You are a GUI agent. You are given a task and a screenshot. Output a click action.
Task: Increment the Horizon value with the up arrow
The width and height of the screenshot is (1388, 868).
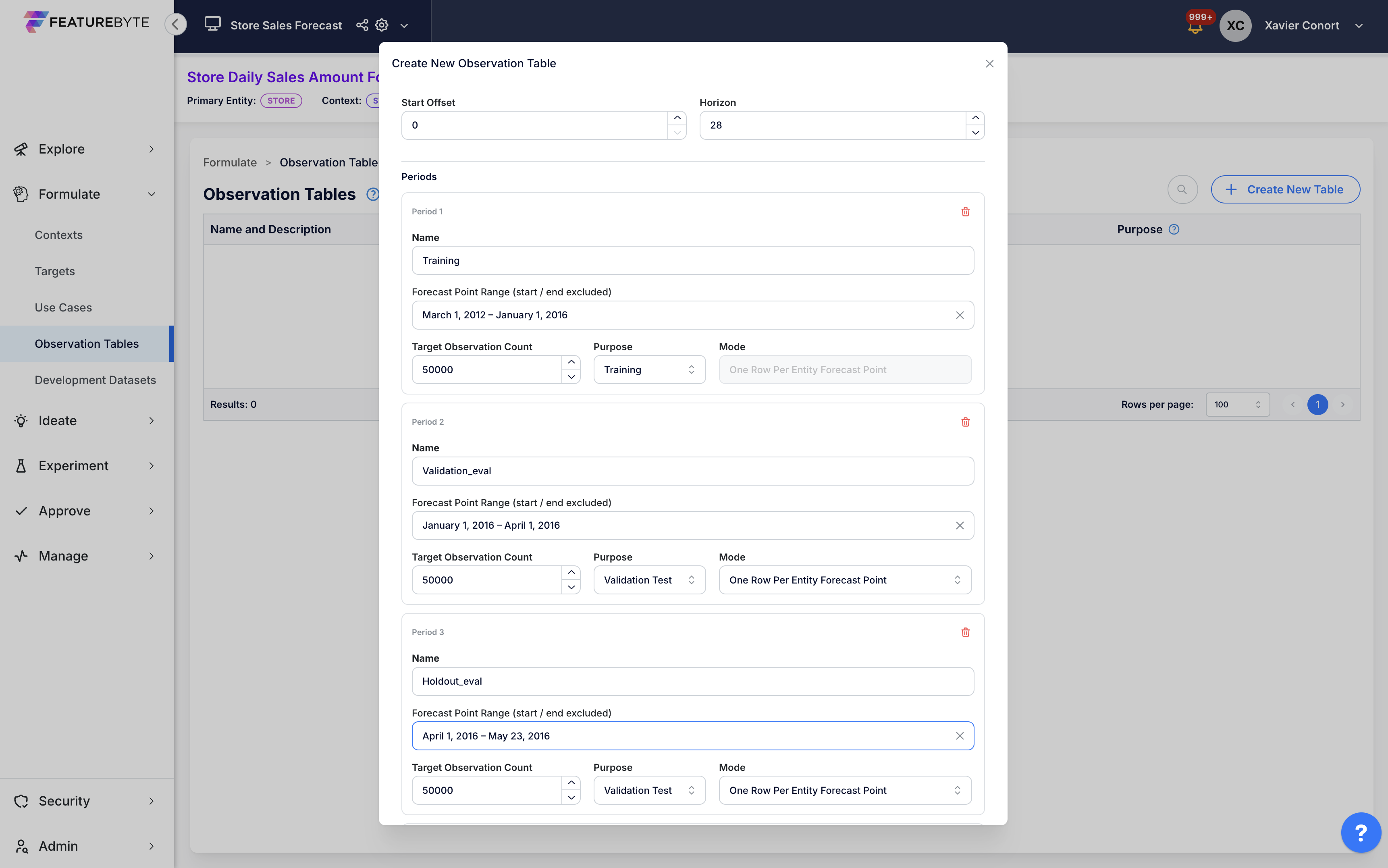click(x=975, y=117)
